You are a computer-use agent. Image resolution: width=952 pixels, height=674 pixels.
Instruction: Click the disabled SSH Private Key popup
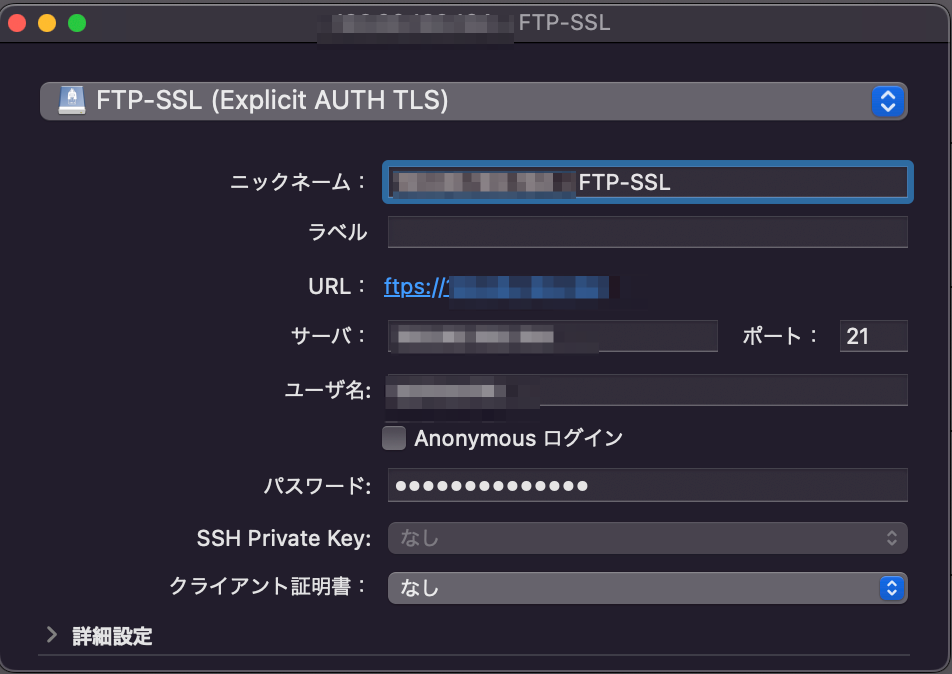click(x=647, y=538)
